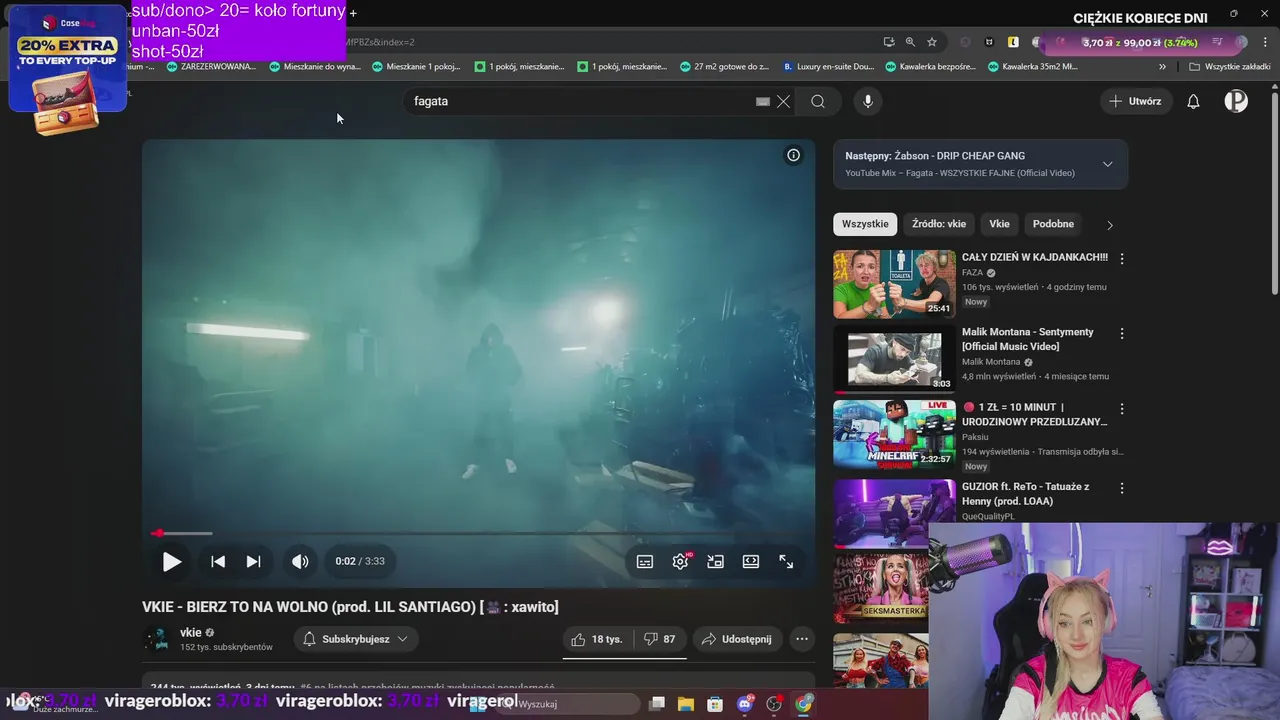Open Task View from the taskbar
Image resolution: width=1280 pixels, height=720 pixels.
tap(657, 704)
